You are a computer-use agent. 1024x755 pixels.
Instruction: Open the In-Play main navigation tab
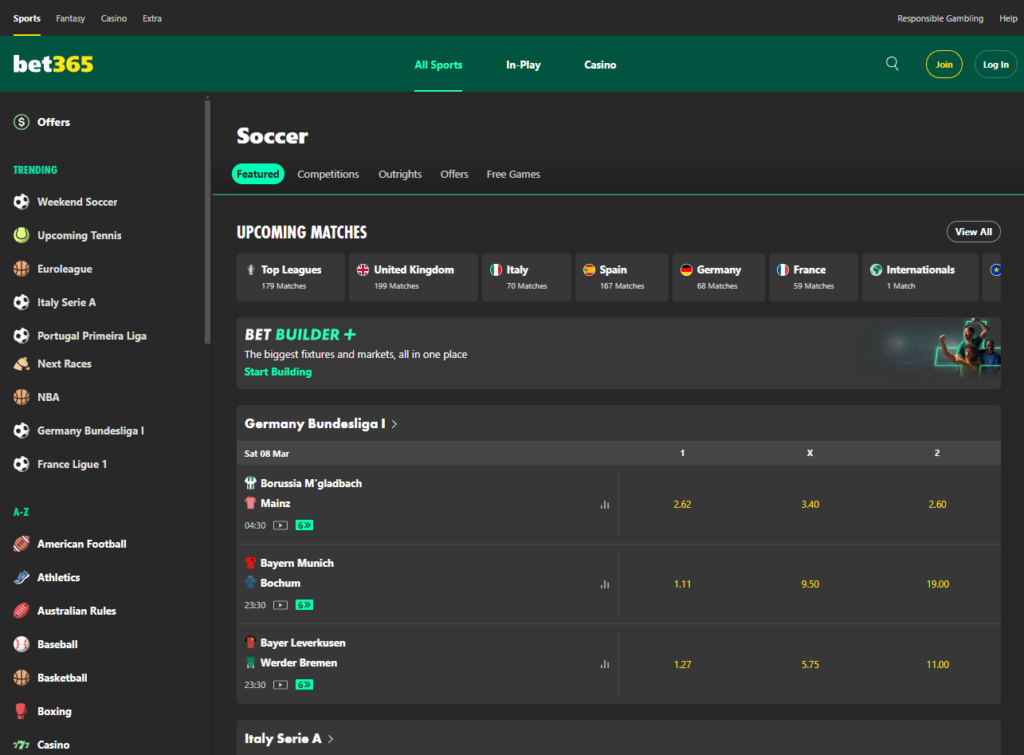pos(523,65)
